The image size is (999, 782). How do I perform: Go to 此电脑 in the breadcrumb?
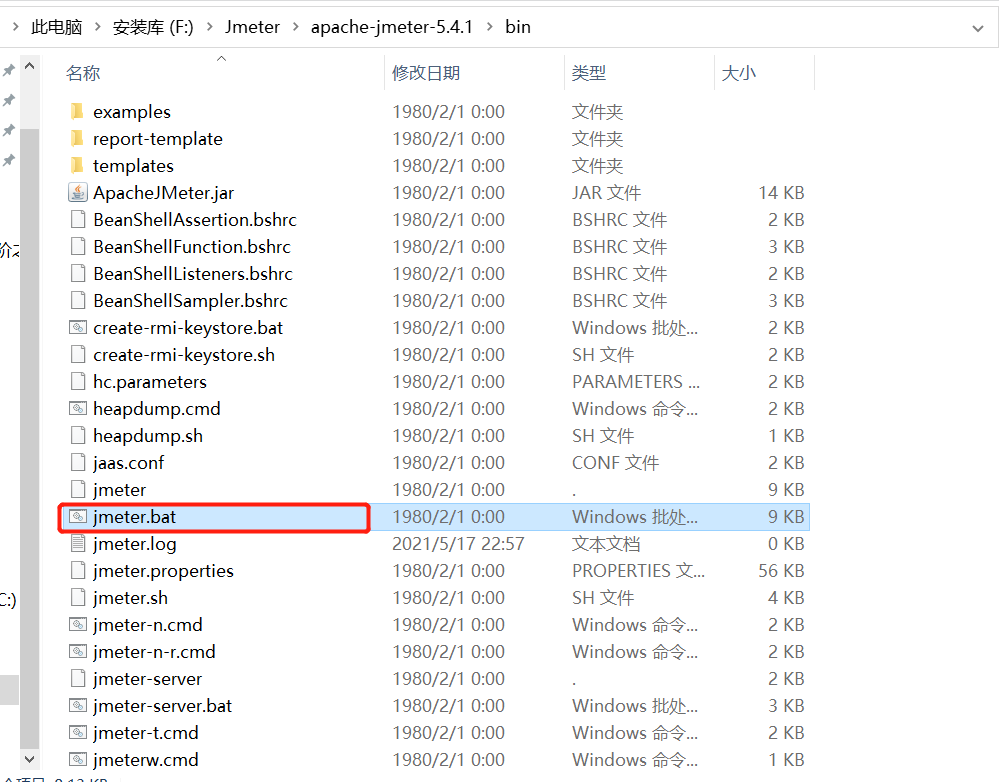(57, 27)
